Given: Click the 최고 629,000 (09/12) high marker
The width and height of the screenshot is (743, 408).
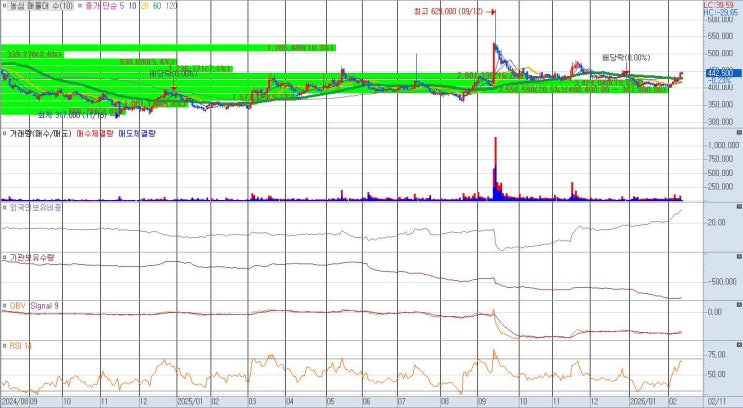Looking at the screenshot, I should pos(454,11).
